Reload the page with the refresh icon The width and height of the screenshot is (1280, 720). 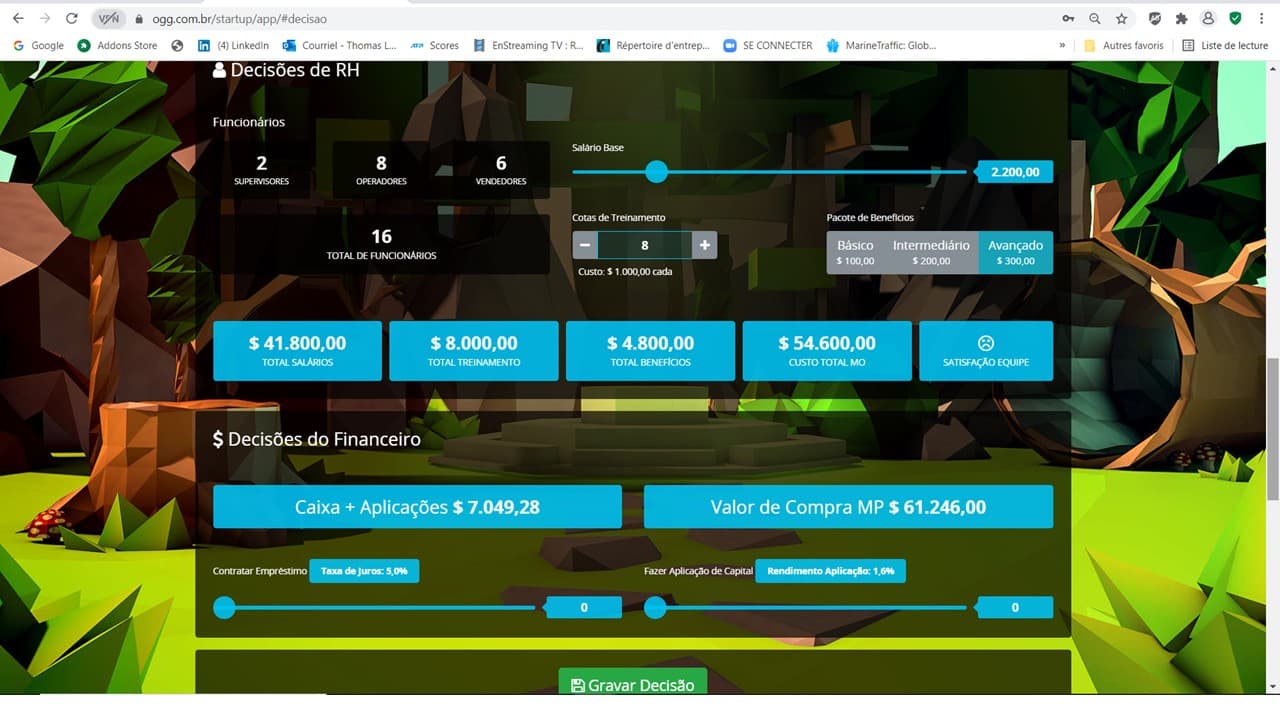(x=71, y=18)
